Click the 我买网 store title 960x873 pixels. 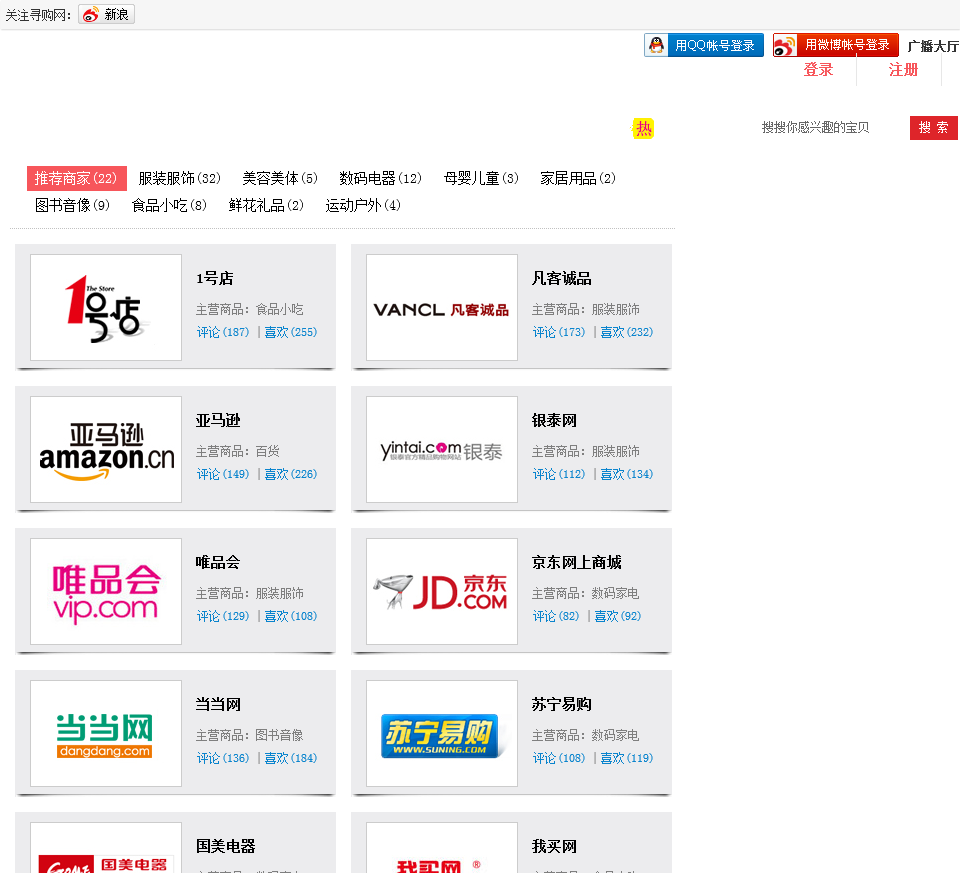[554, 847]
